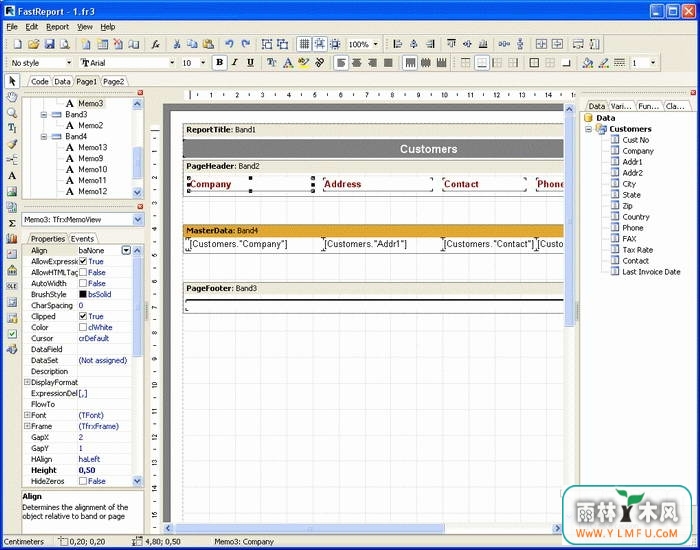Viewport: 700px width, 550px height.
Task: Center text horizontally in toolbar
Action: [x=357, y=62]
